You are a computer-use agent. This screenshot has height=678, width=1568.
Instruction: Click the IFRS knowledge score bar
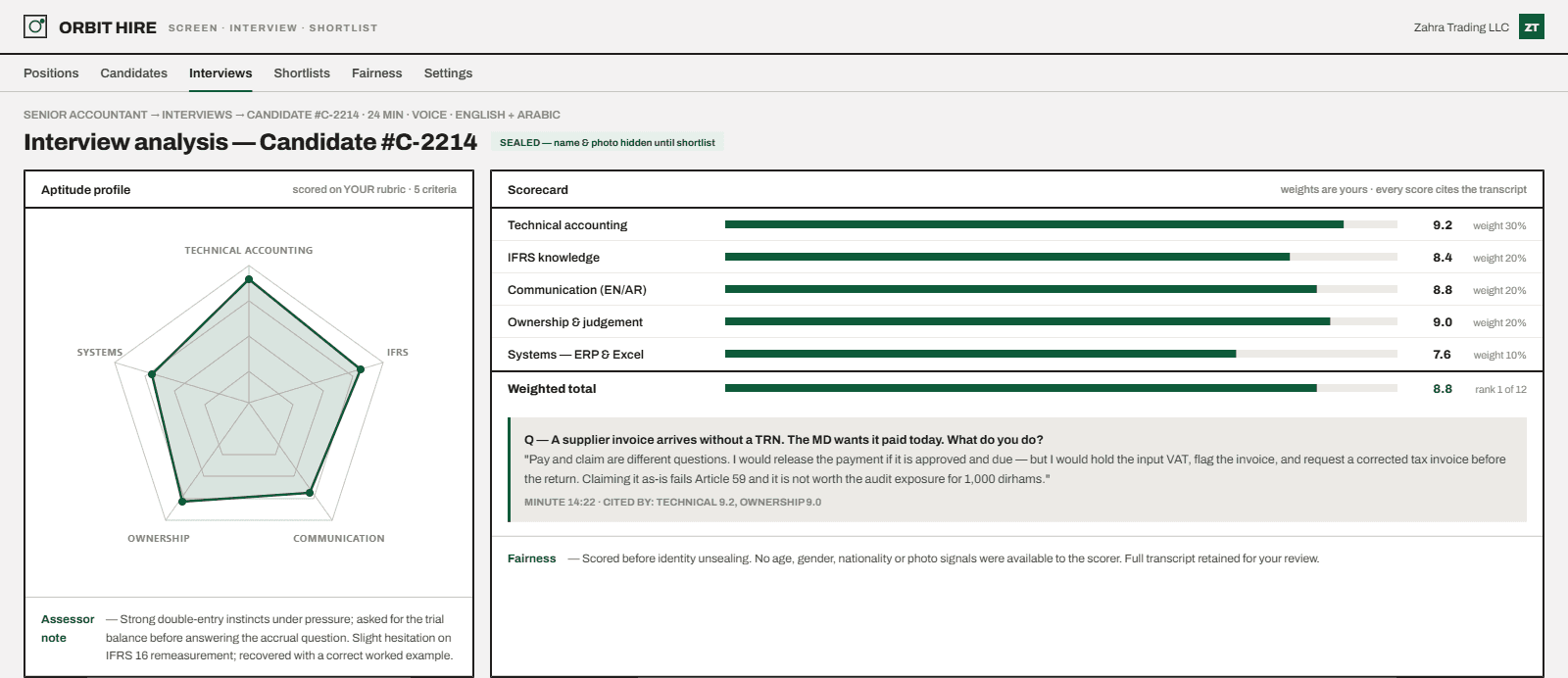coord(1061,257)
